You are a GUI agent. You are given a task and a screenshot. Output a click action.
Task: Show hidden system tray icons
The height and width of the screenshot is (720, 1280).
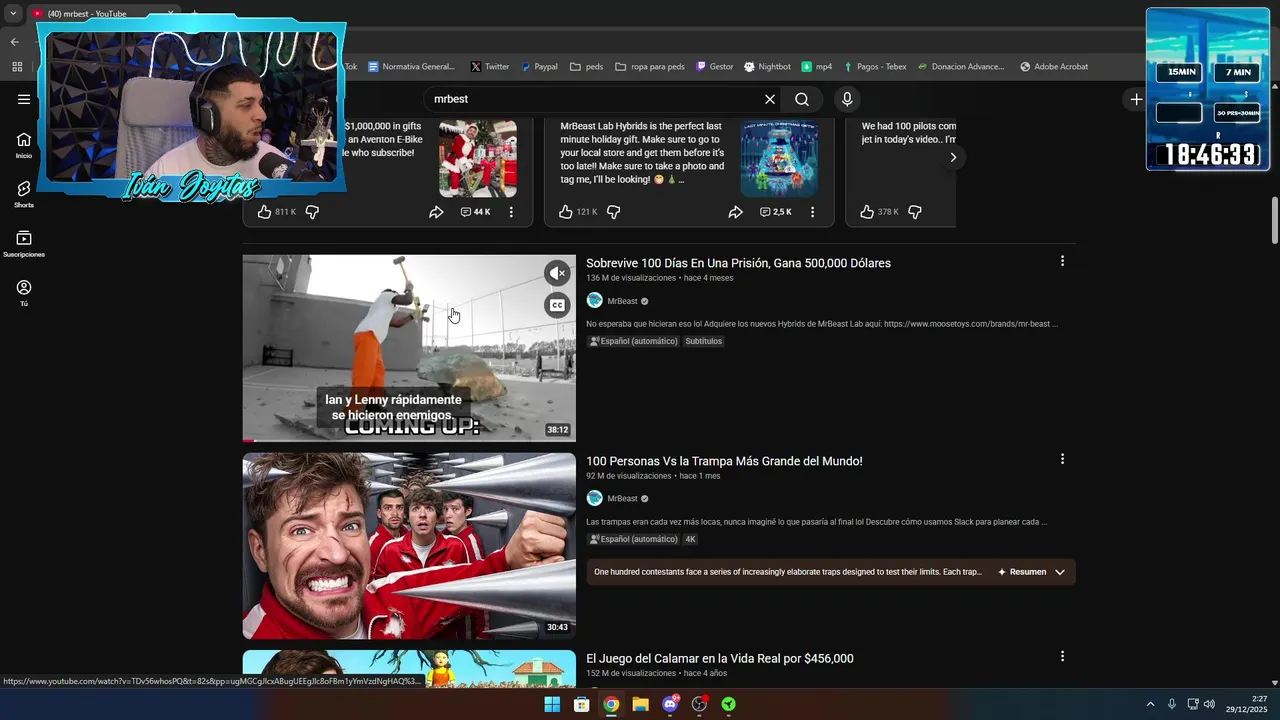(1150, 704)
